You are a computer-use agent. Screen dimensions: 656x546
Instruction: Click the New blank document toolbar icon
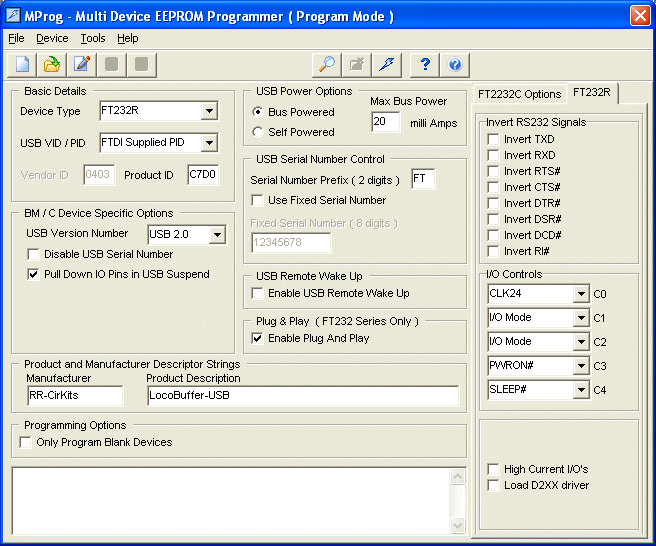tap(23, 65)
